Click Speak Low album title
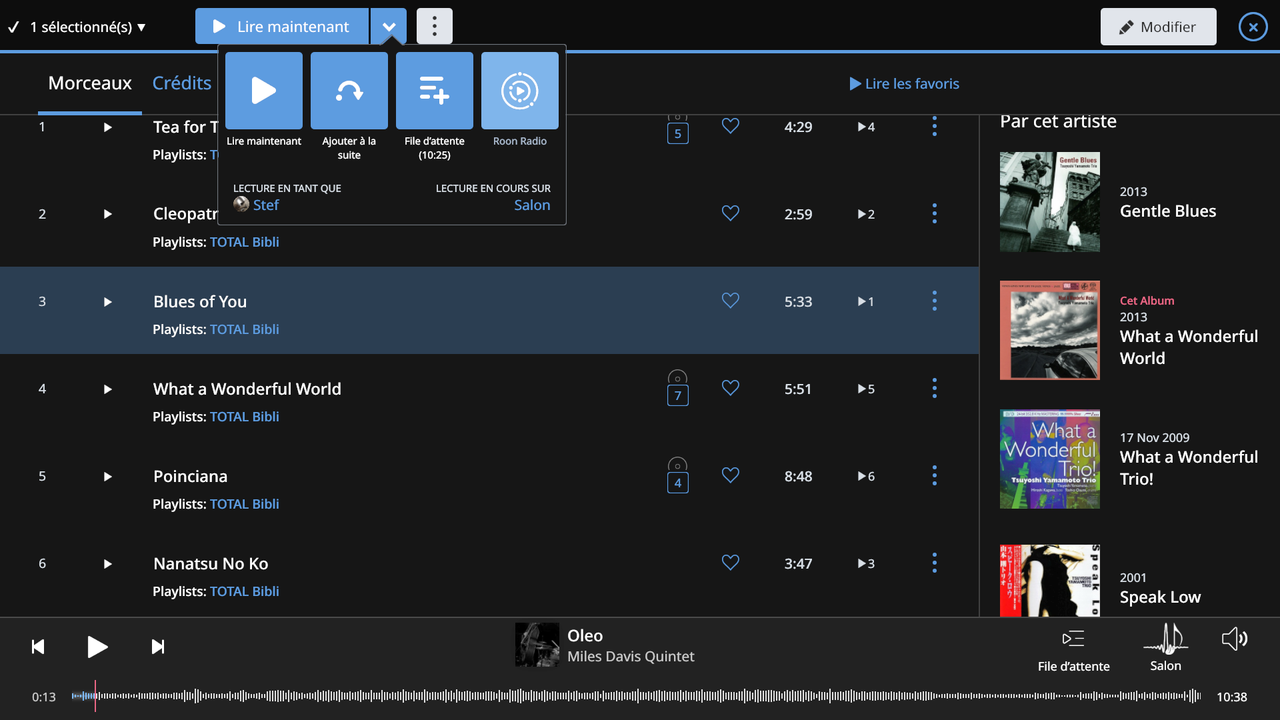The width and height of the screenshot is (1280, 720). [1160, 597]
